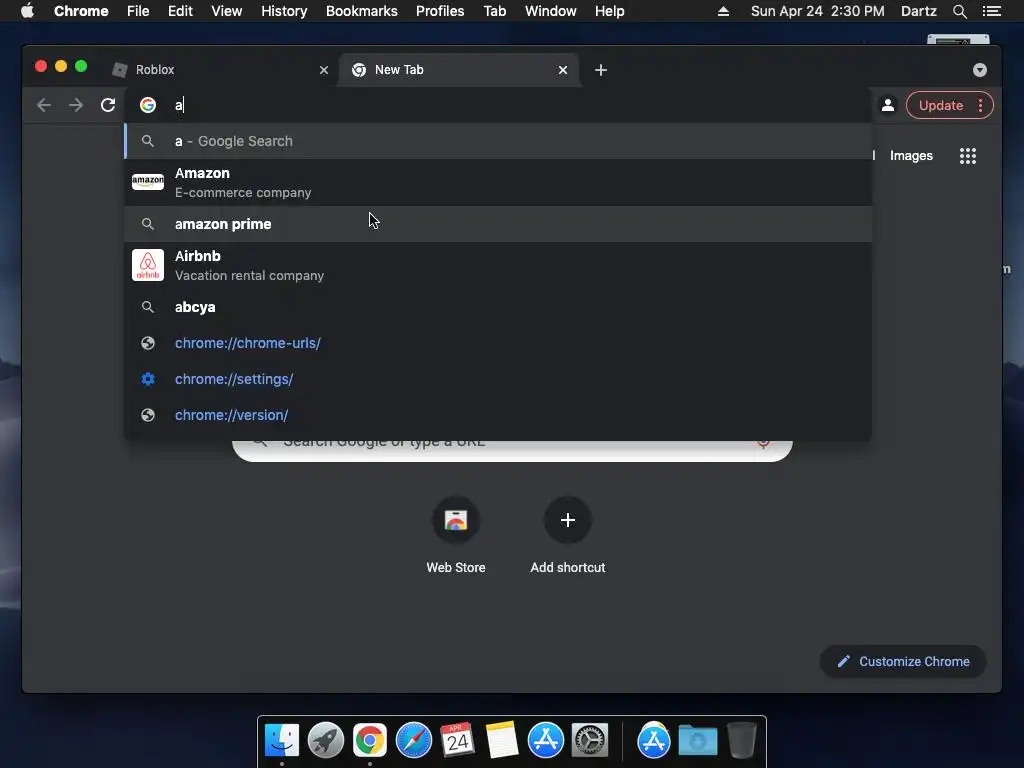The width and height of the screenshot is (1024, 768).
Task: Open Notes from the Dock
Action: 502,741
